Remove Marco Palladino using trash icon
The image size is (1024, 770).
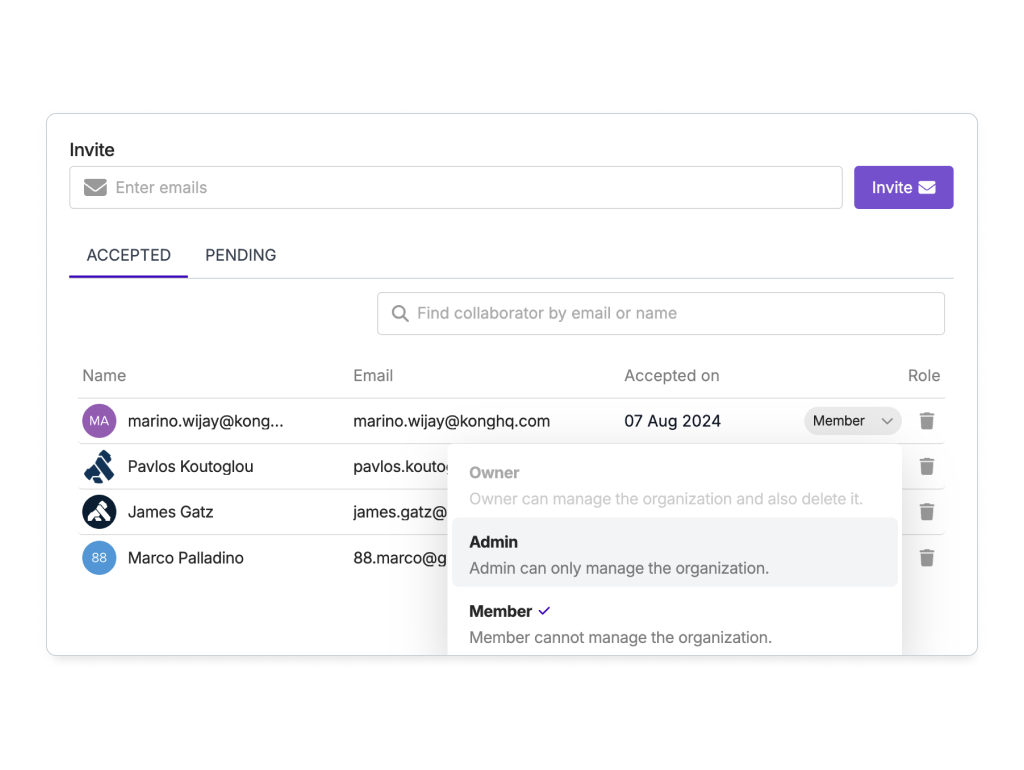[926, 558]
